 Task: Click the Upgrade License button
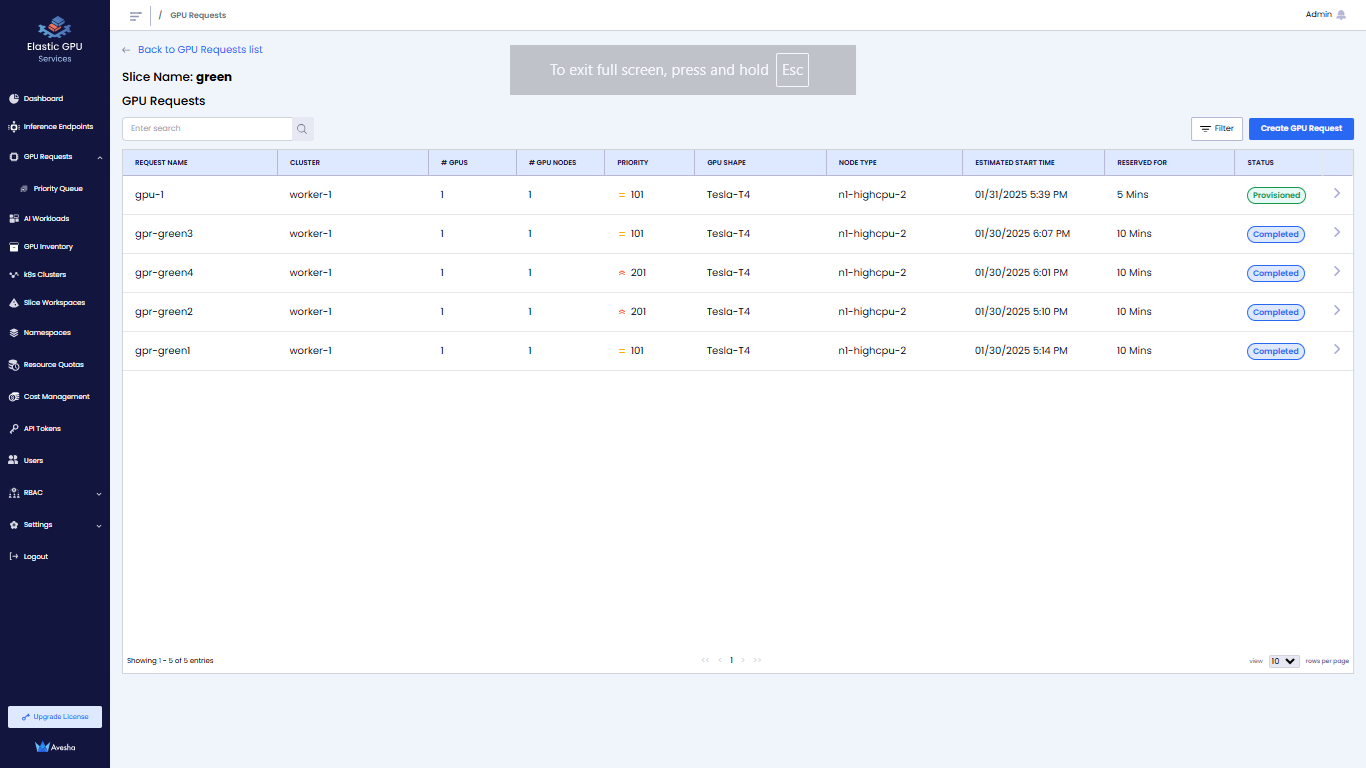[x=55, y=717]
